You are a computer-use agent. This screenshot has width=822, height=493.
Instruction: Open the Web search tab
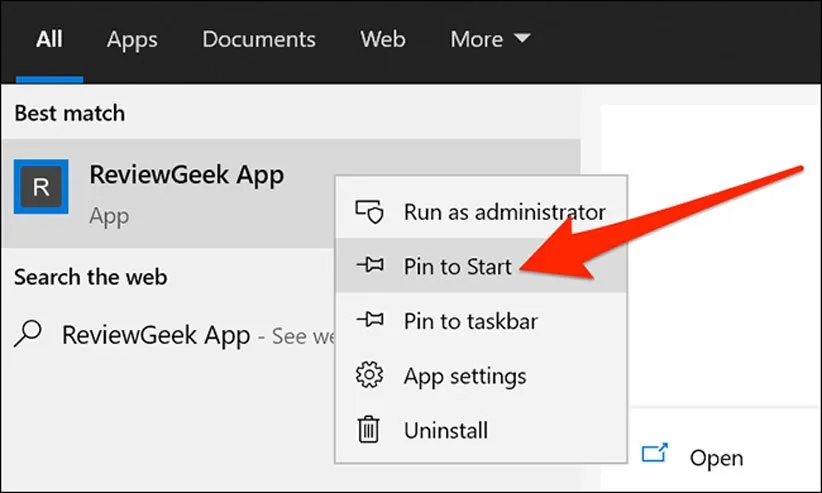383,40
